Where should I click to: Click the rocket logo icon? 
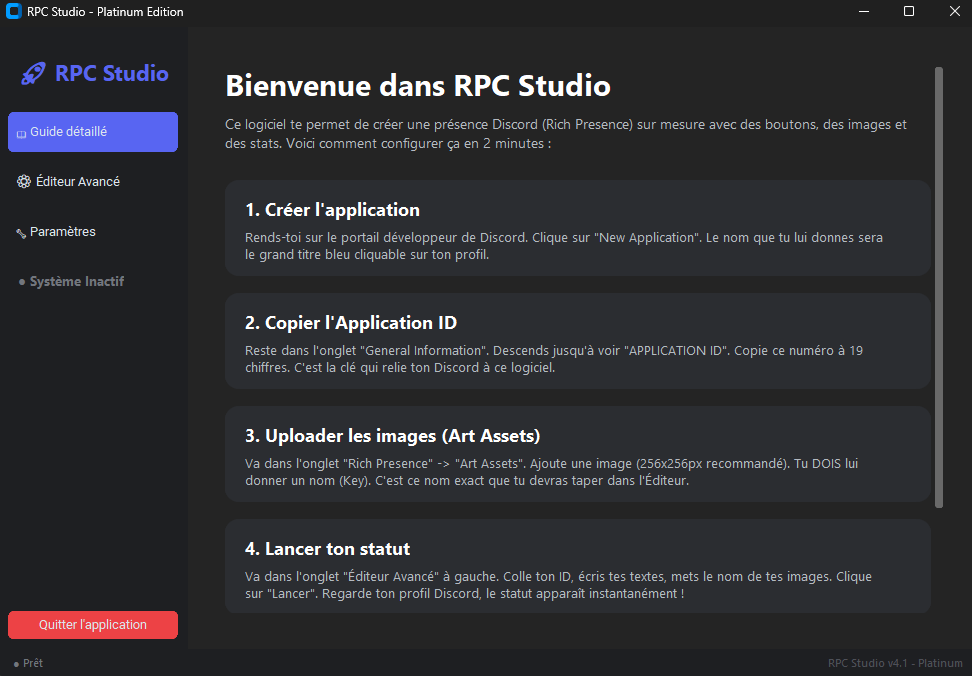33,74
